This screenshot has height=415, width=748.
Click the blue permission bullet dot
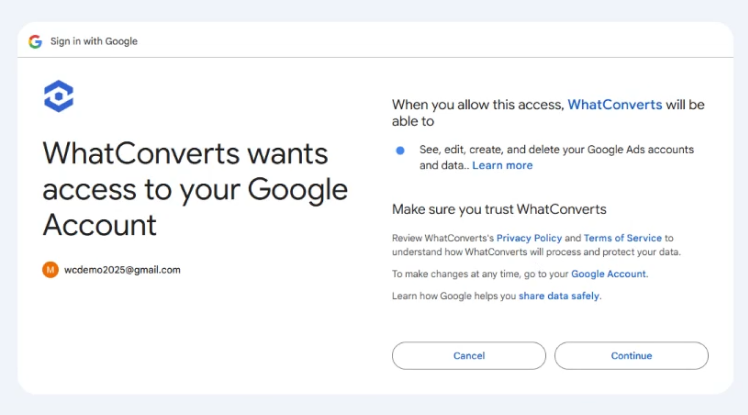coord(400,151)
